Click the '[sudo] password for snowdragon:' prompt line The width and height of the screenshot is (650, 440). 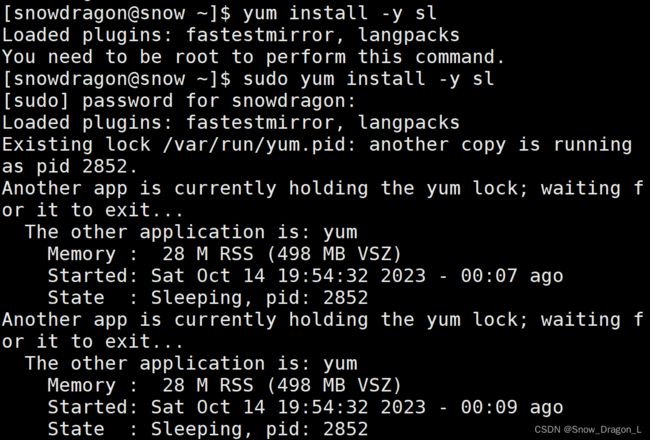[179, 101]
